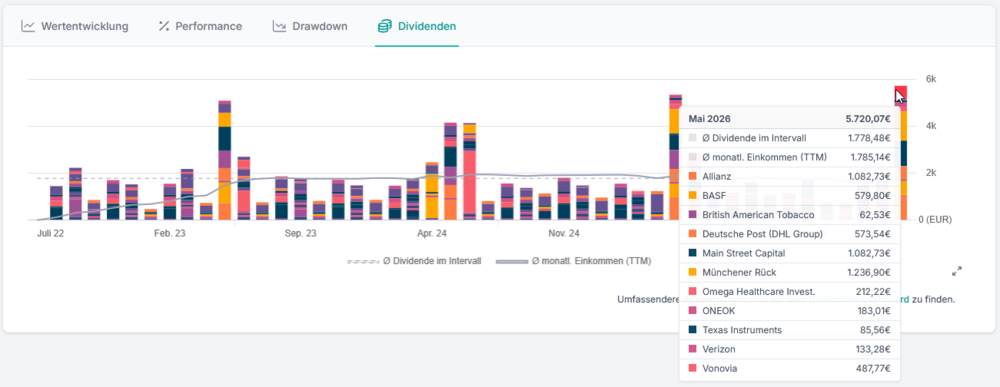Expand chart to fullscreen with arrows icon
This screenshot has height=387, width=1000.
(957, 271)
